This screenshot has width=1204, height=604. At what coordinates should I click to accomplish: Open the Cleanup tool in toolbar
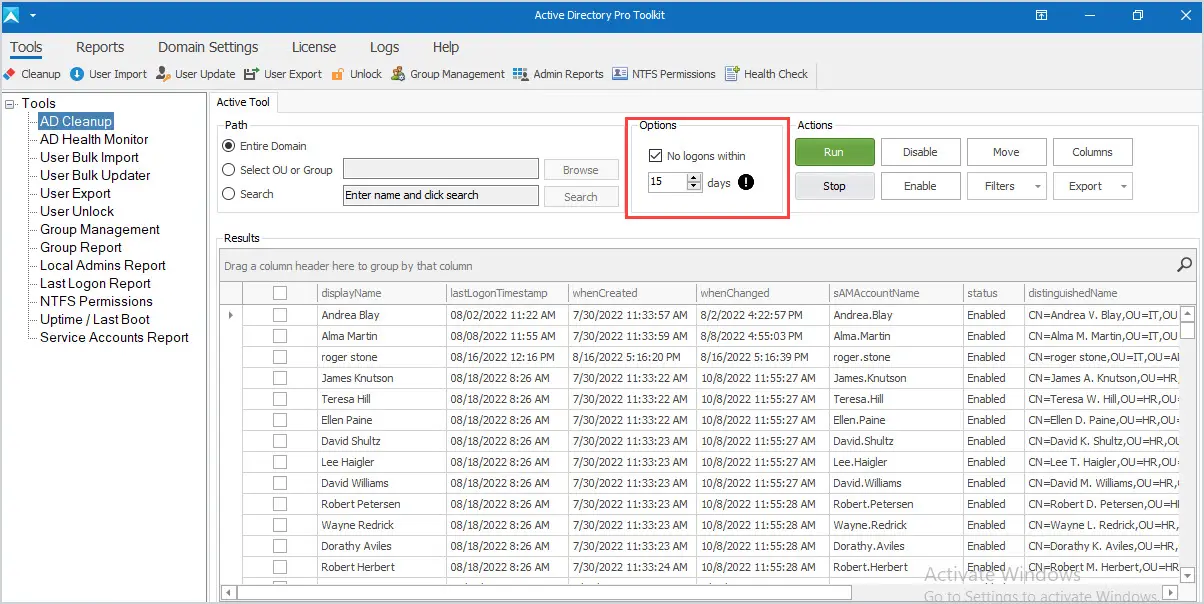32,74
